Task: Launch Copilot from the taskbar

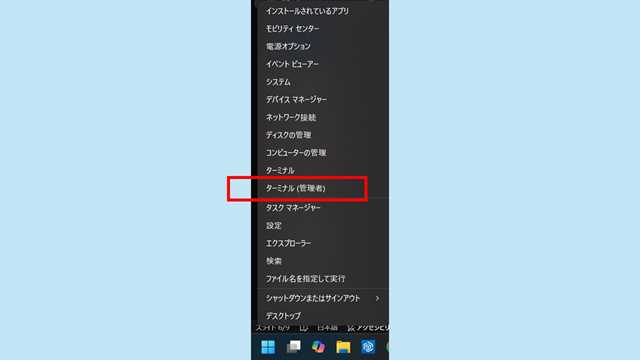Action: point(318,347)
